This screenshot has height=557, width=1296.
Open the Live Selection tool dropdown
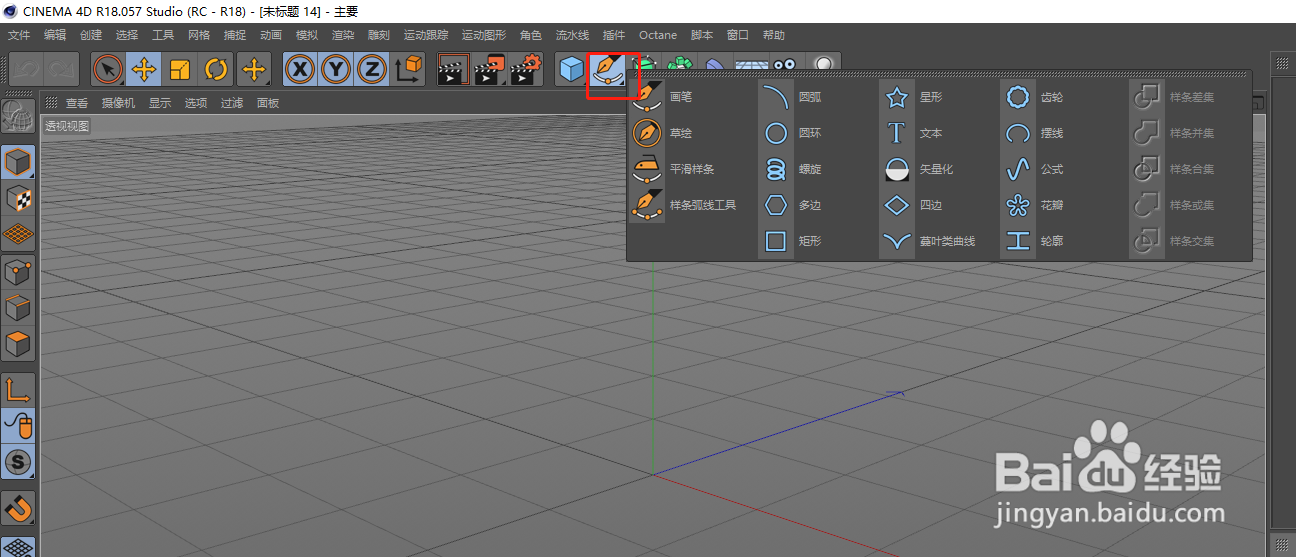[x=108, y=69]
